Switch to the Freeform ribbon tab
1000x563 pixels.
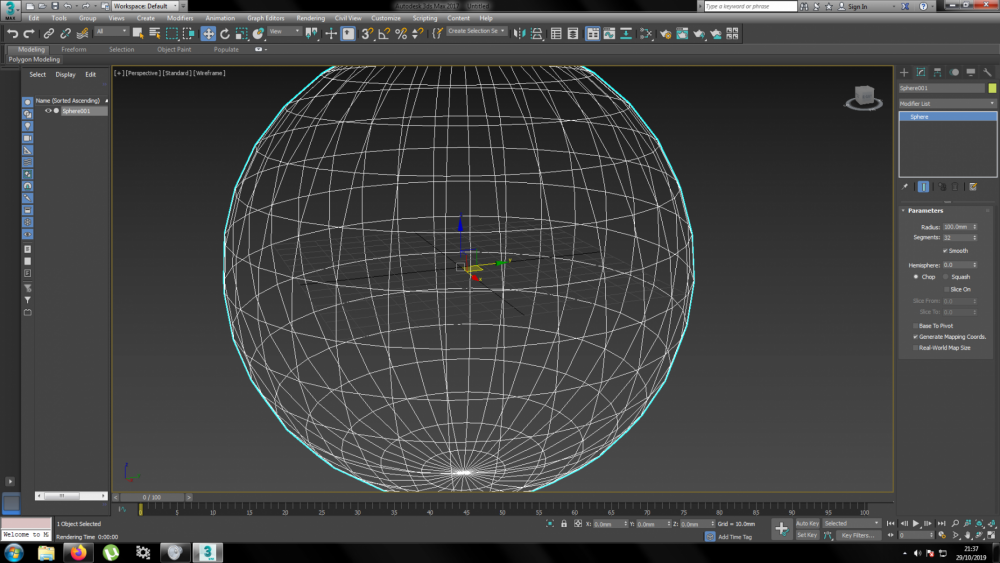pyautogui.click(x=74, y=49)
